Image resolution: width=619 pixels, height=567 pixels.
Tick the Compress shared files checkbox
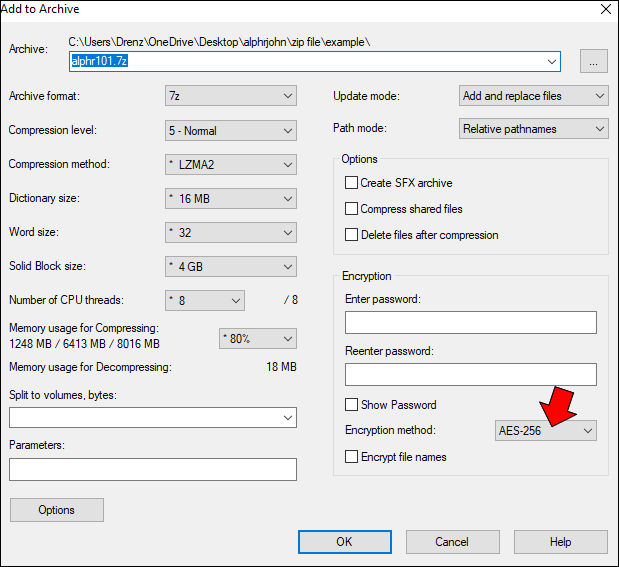tap(351, 208)
